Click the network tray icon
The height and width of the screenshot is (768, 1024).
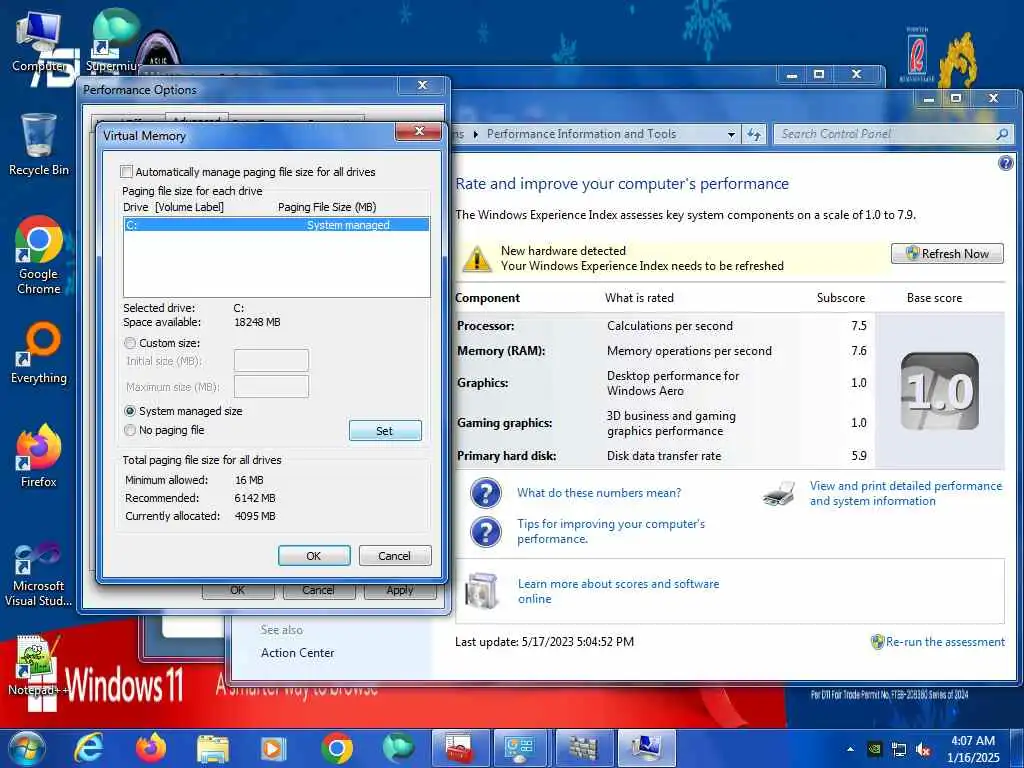pyautogui.click(x=899, y=750)
